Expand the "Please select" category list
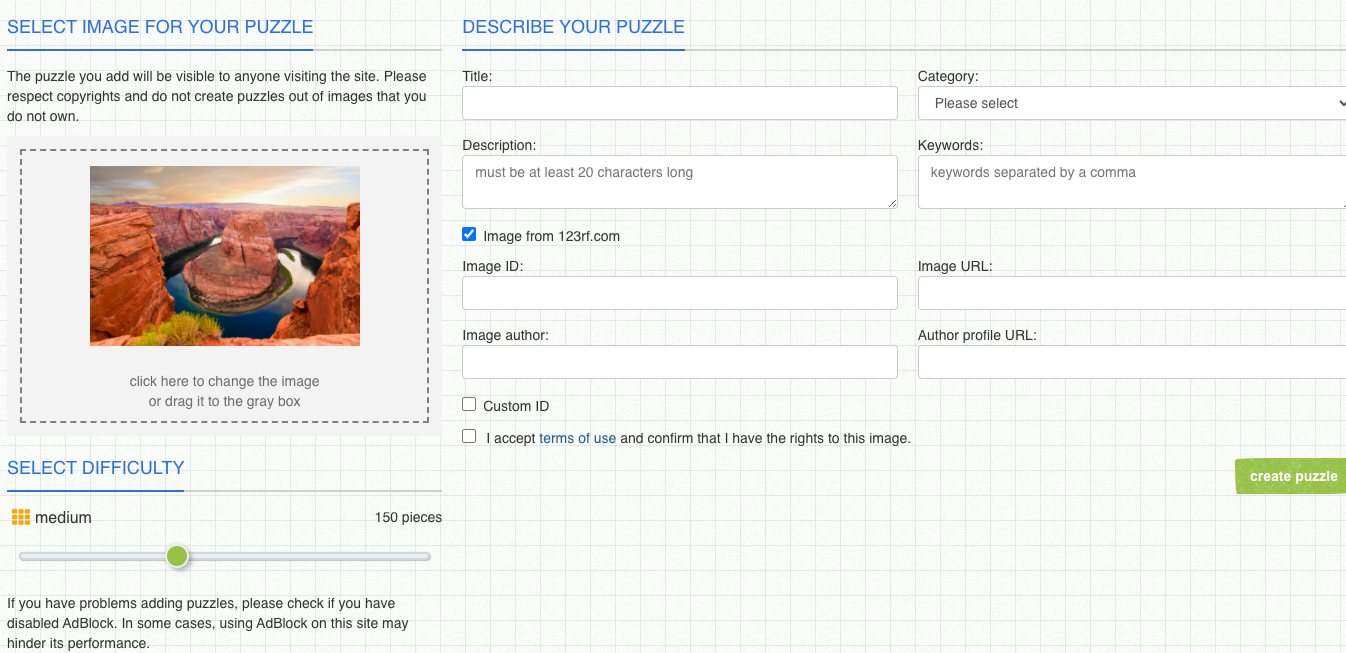This screenshot has height=653, width=1346. 1131,103
